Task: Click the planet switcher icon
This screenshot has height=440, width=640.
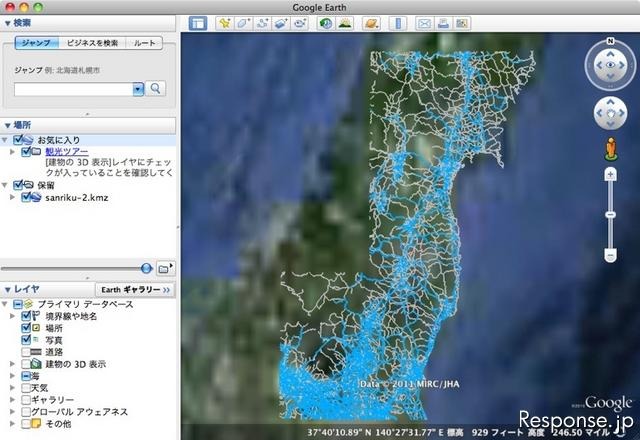Action: [x=372, y=22]
